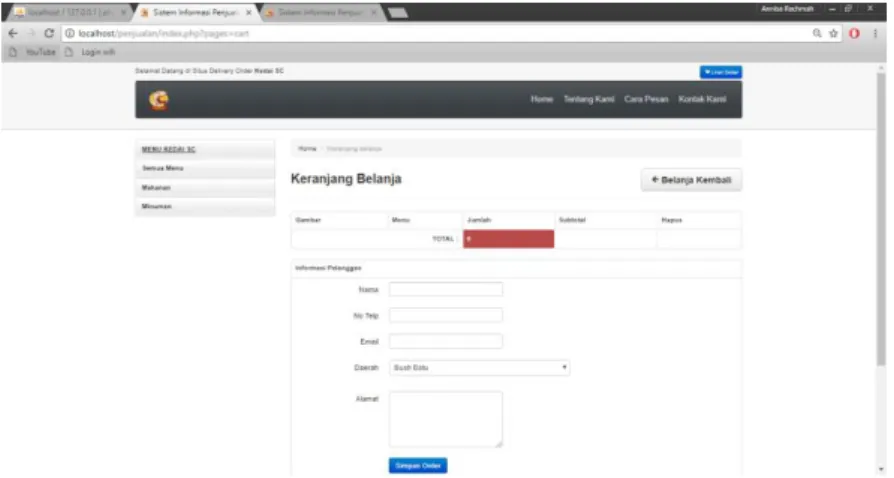The height and width of the screenshot is (478, 894).
Task: Open Cara Pesan in navigation bar
Action: (646, 99)
